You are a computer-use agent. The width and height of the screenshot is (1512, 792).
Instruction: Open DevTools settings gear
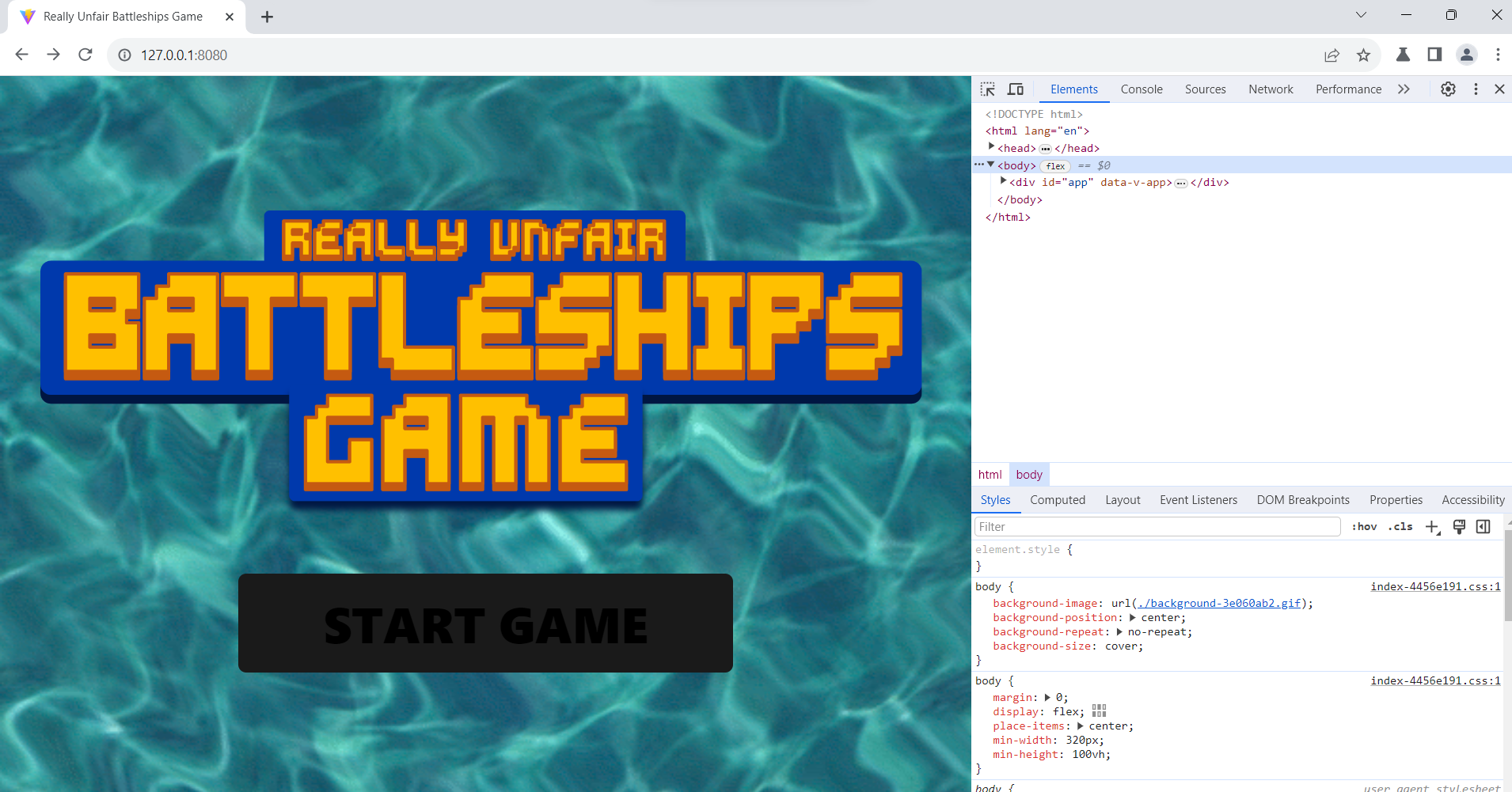[1448, 89]
